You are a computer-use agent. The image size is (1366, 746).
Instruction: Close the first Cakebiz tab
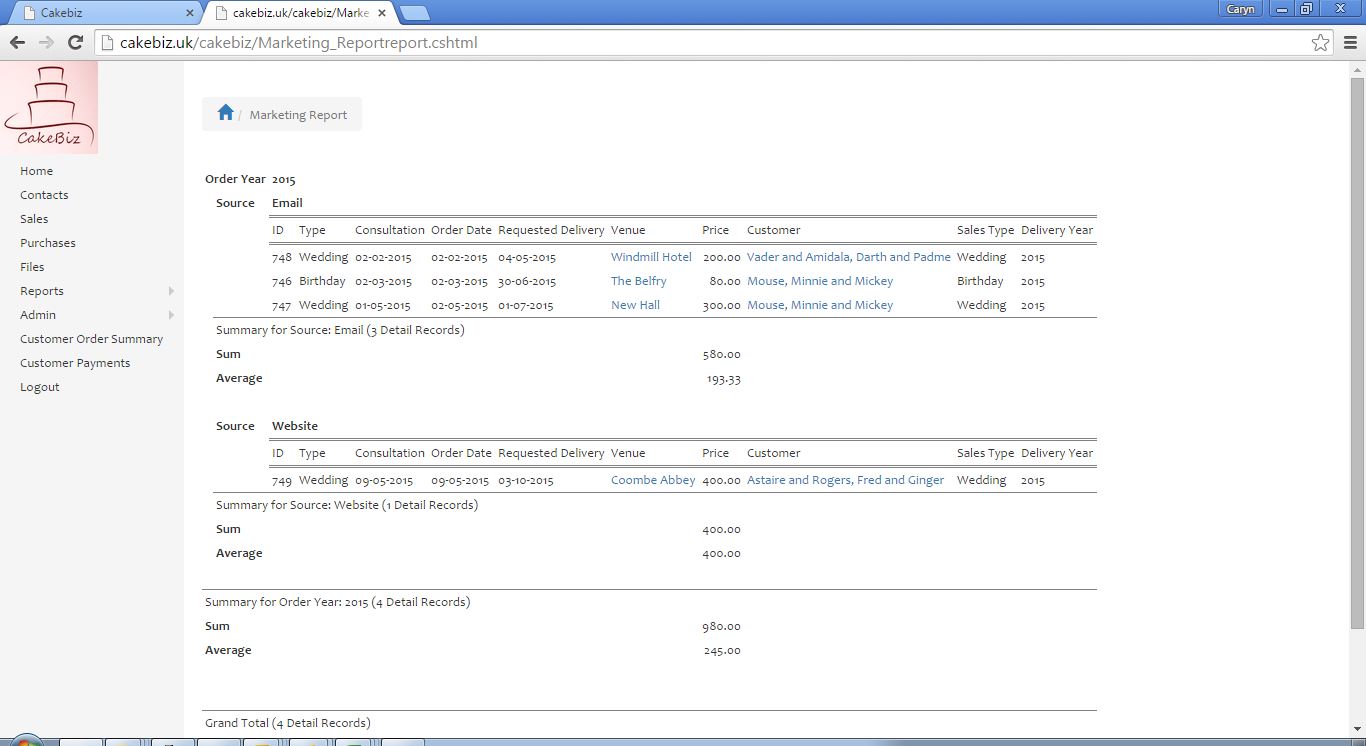tap(190, 13)
